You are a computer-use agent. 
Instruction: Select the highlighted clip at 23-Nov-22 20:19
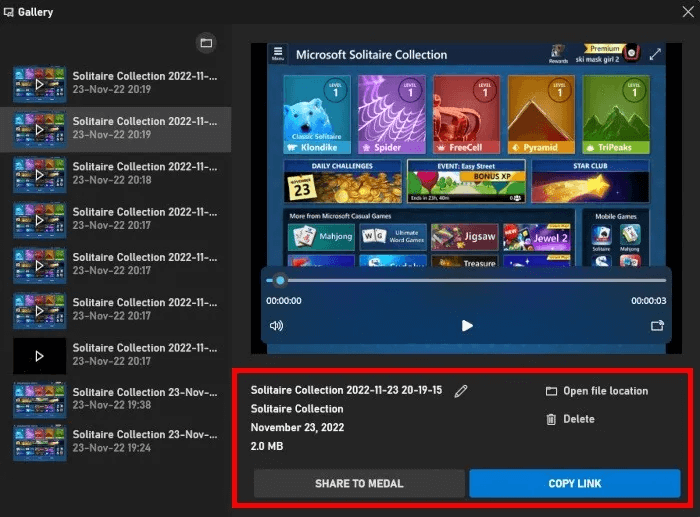pyautogui.click(x=116, y=129)
